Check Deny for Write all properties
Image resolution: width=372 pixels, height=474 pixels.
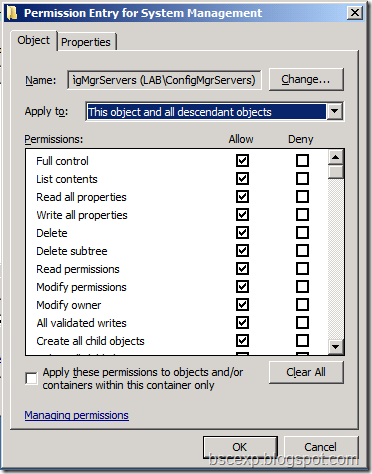tap(302, 215)
